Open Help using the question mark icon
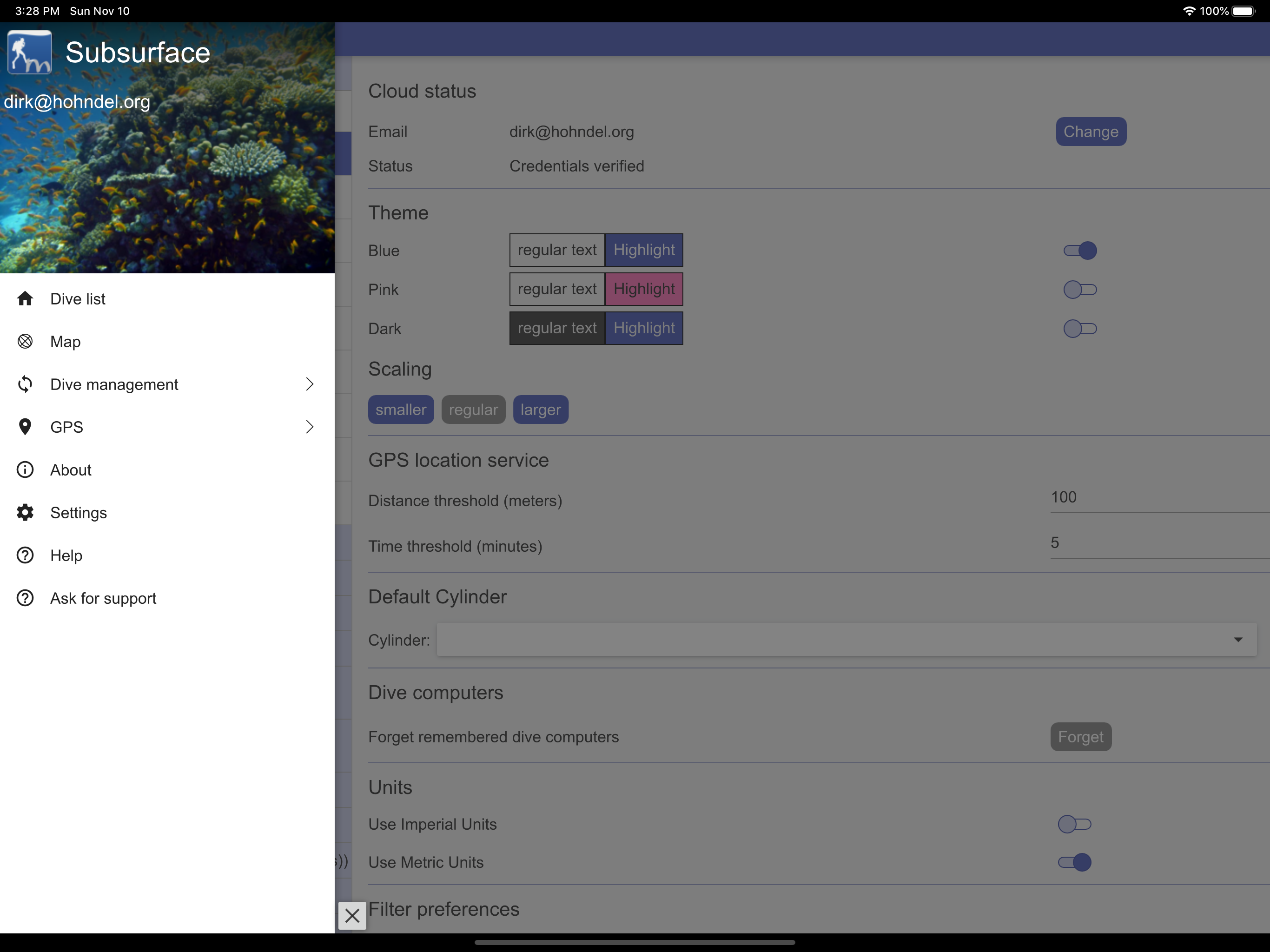The image size is (1270, 952). click(25, 555)
